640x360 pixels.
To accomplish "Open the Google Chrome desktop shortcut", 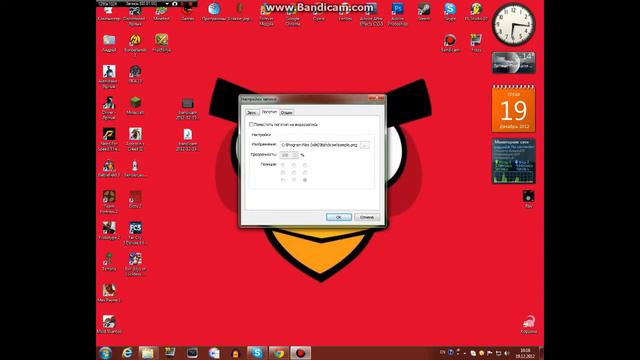I will point(293,13).
